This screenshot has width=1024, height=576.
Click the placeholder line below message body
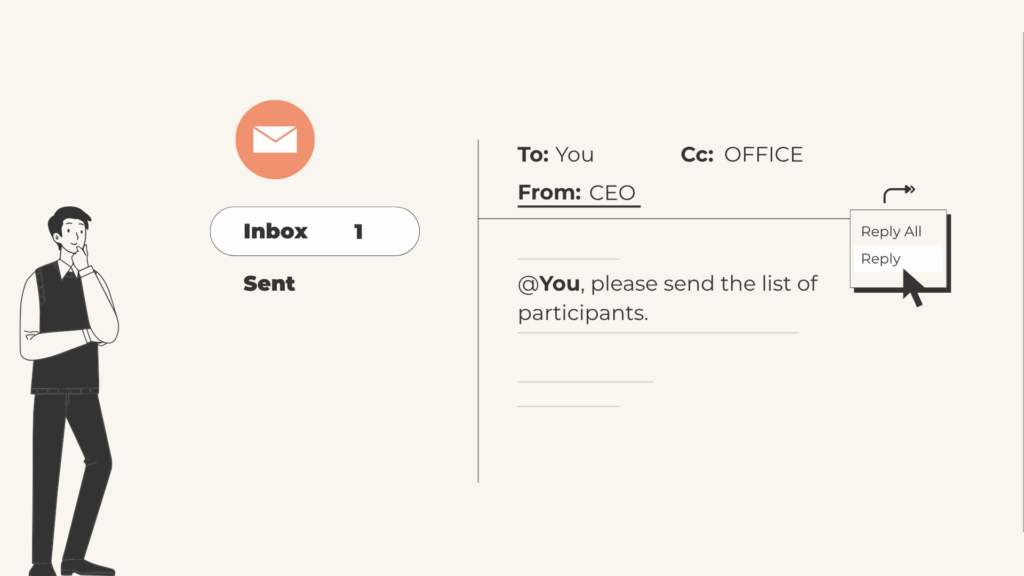[x=658, y=333]
